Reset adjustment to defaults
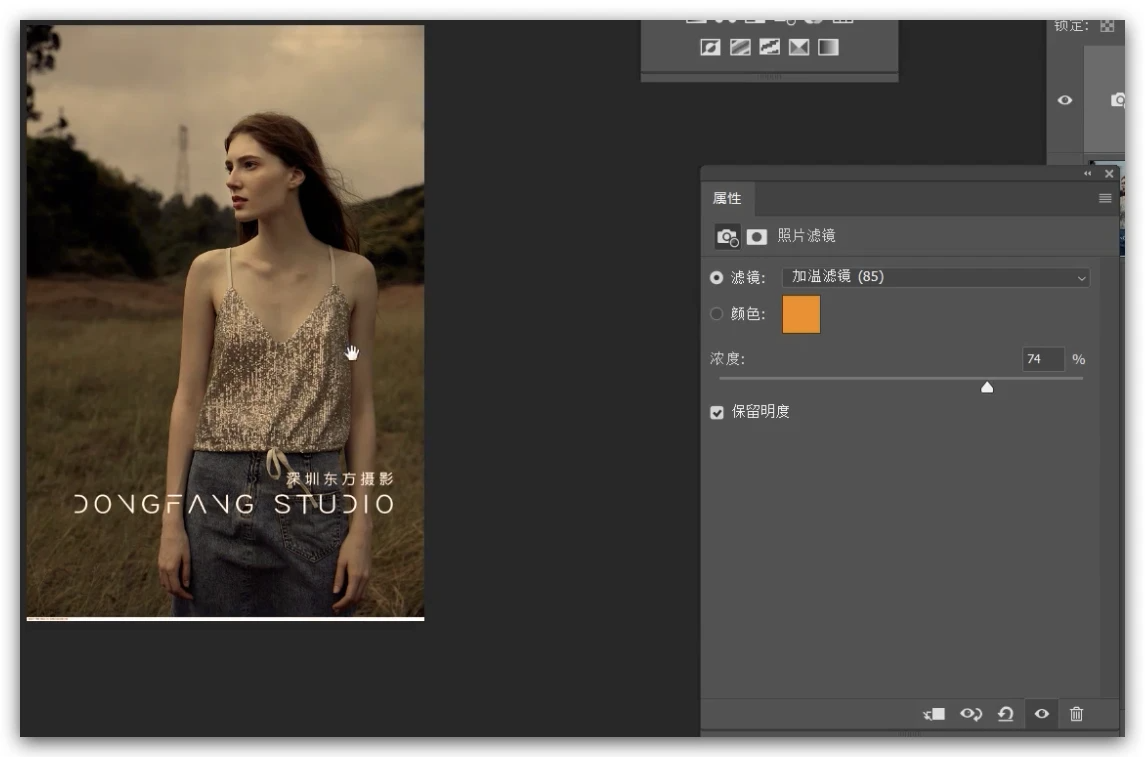The width and height of the screenshot is (1145, 757). pos(1006,714)
